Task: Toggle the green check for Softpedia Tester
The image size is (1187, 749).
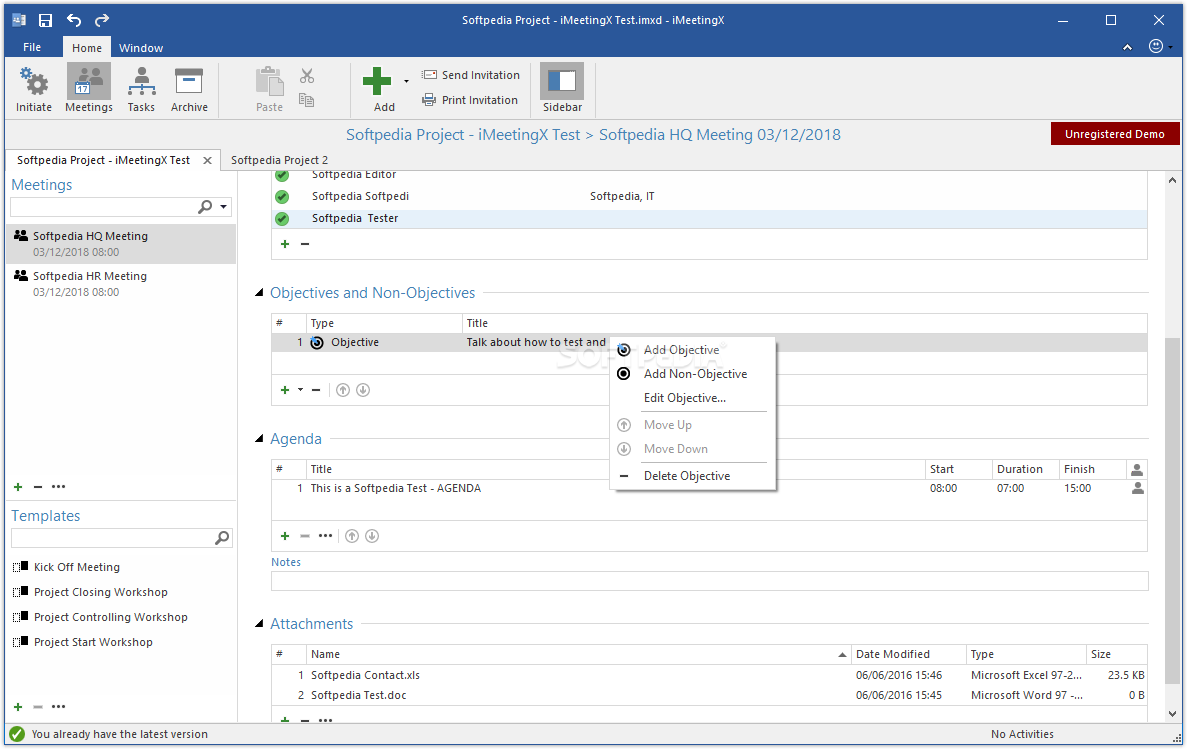Action: 282,219
